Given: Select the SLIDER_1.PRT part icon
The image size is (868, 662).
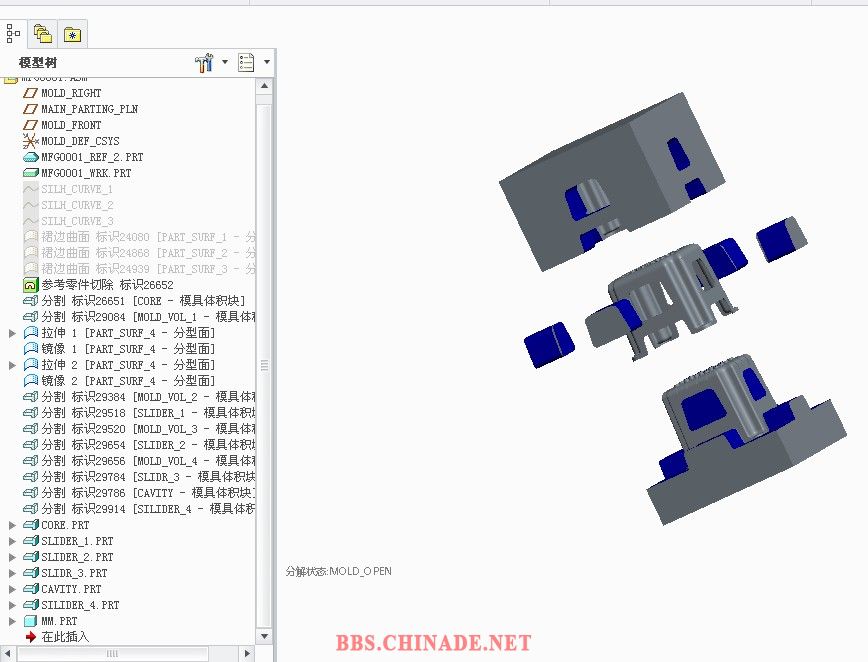Looking at the screenshot, I should (x=30, y=541).
